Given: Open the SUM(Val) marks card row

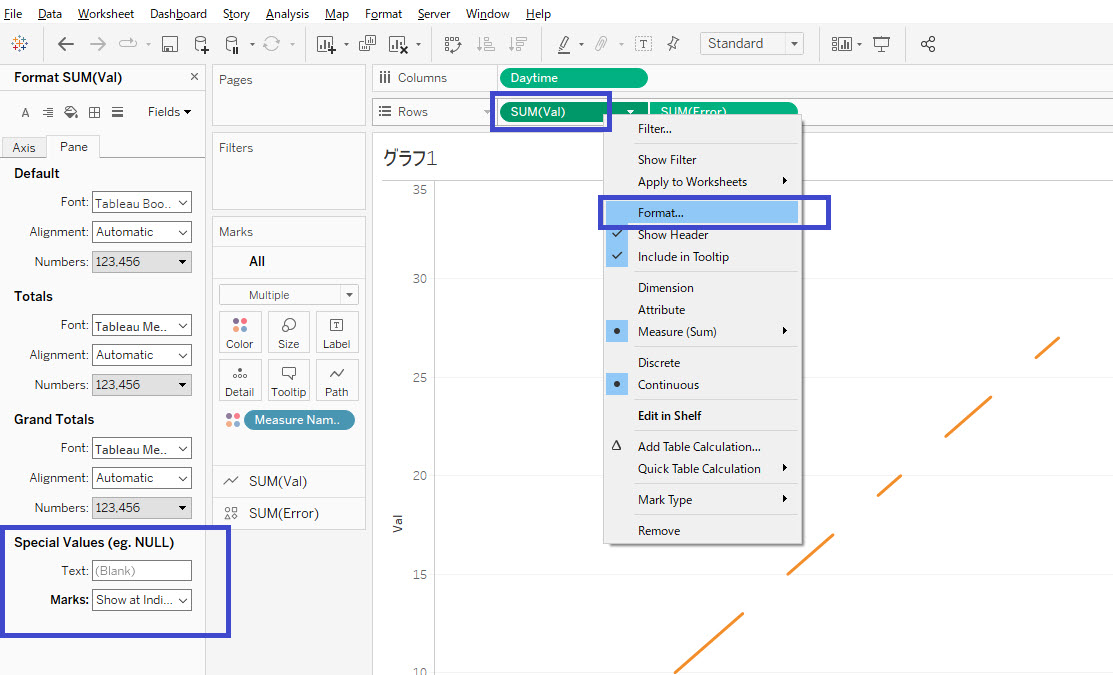Looking at the screenshot, I should tap(289, 481).
